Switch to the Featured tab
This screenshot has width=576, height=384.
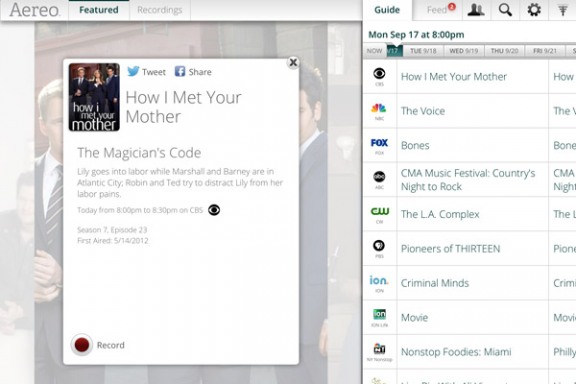click(99, 10)
